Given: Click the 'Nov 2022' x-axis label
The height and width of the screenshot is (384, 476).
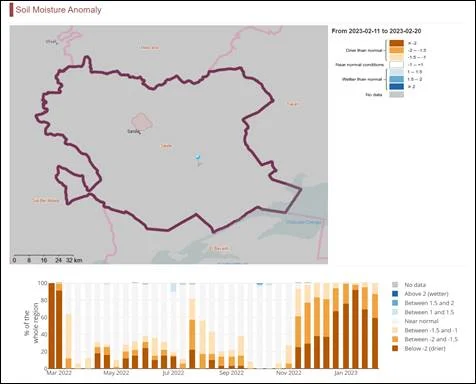Looking at the screenshot, I should [288, 373].
